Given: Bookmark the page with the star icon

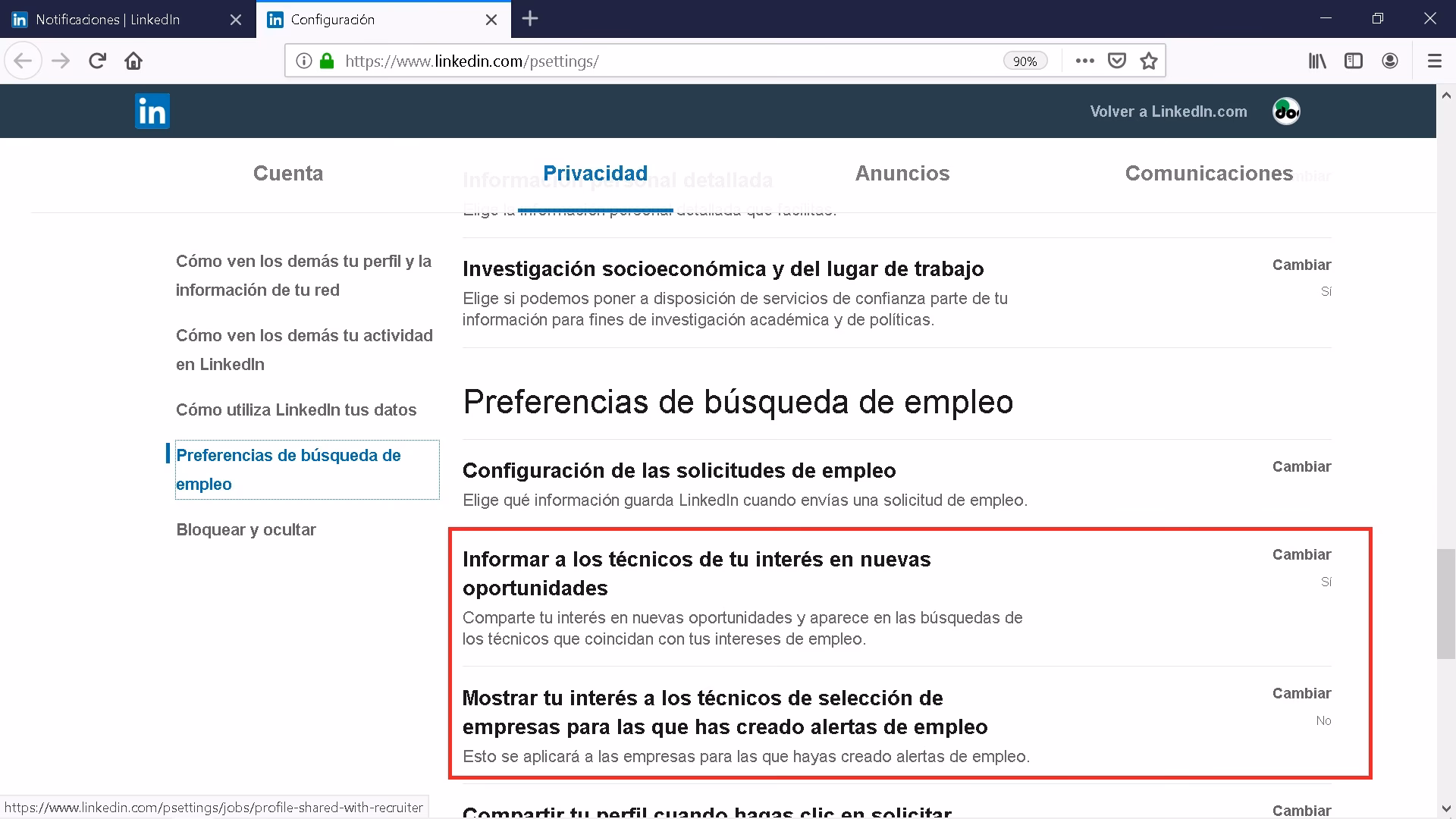Looking at the screenshot, I should (1148, 61).
